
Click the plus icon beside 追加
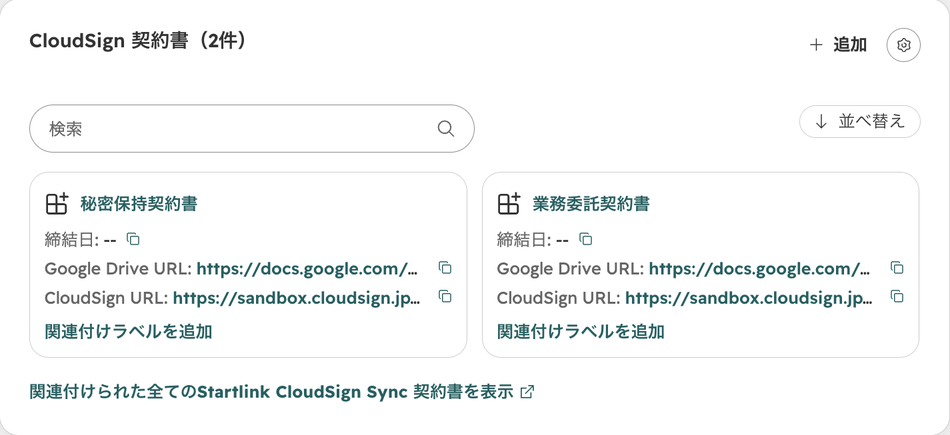pos(816,45)
